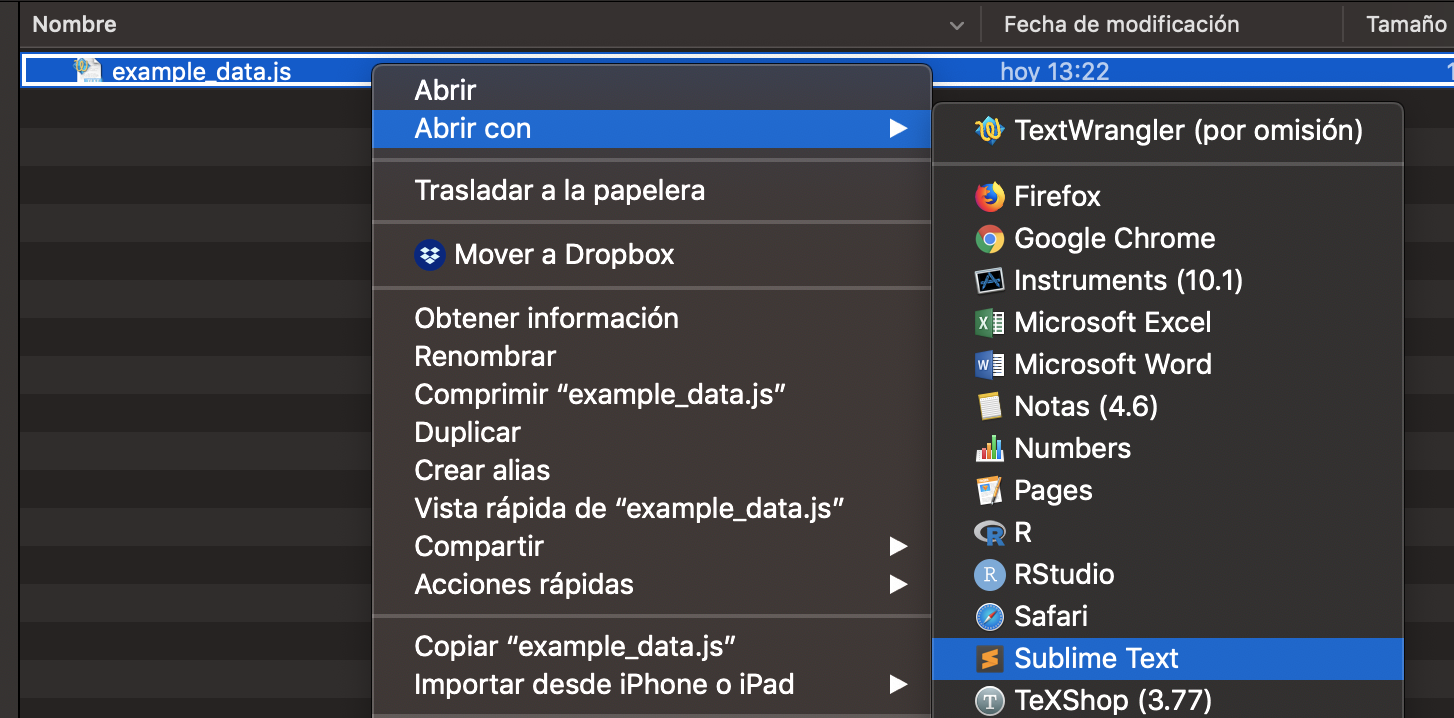
Task: Open file with Notas (4.6) label
Action: 1086,407
